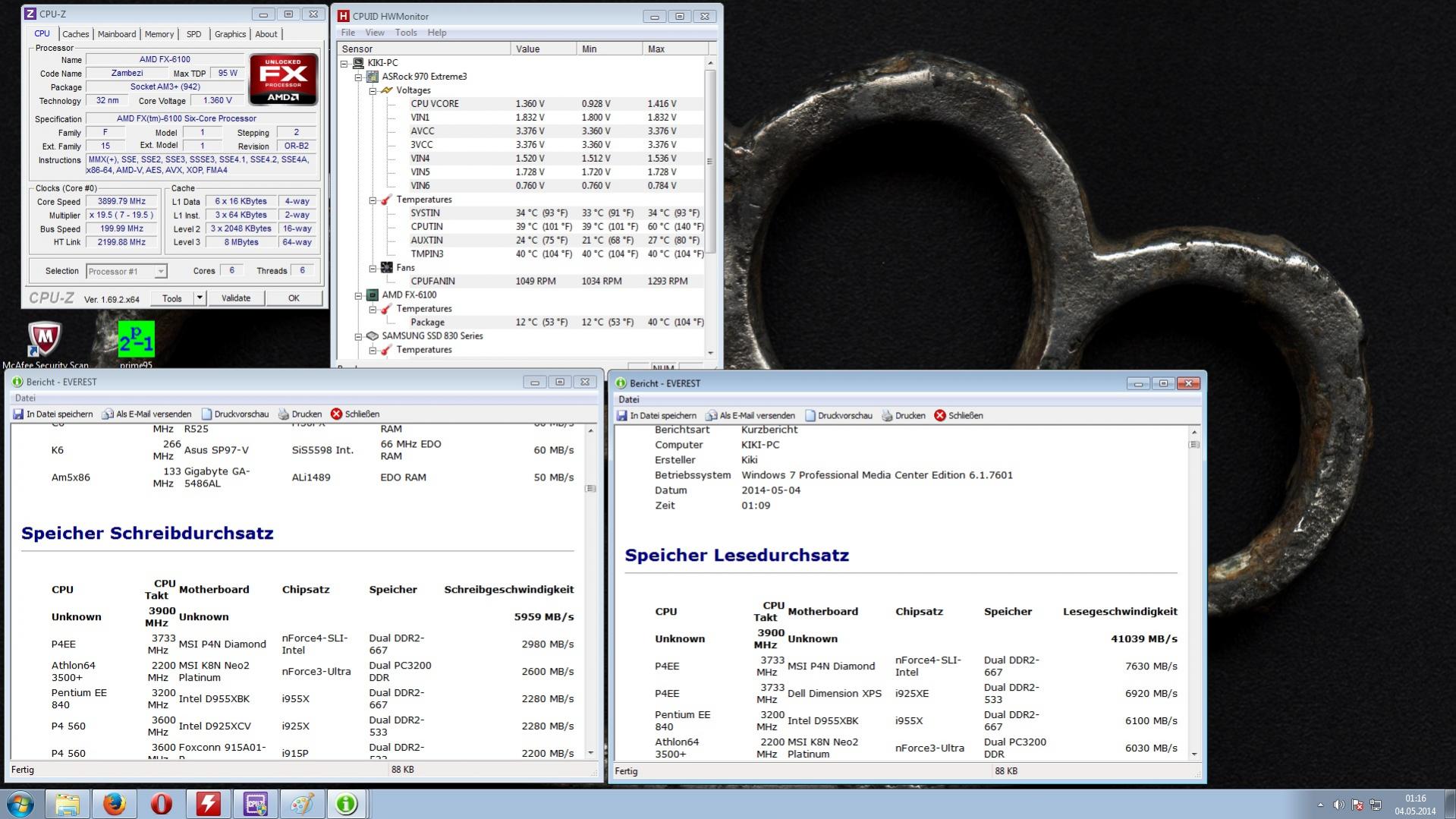1456x819 pixels.
Task: Collapse the KIKI-PC tree node in HWMonitor
Action: 344,63
